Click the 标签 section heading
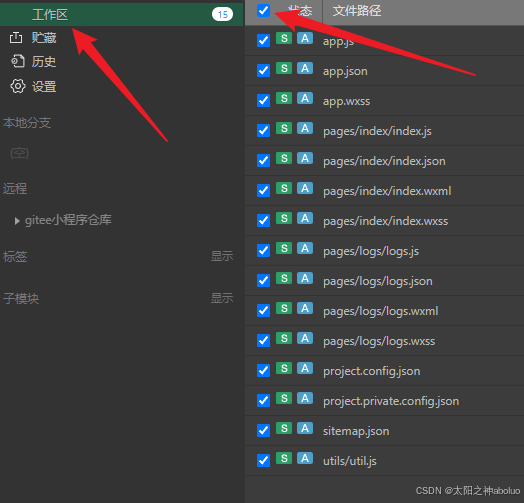Image resolution: width=524 pixels, height=503 pixels. [x=15, y=257]
